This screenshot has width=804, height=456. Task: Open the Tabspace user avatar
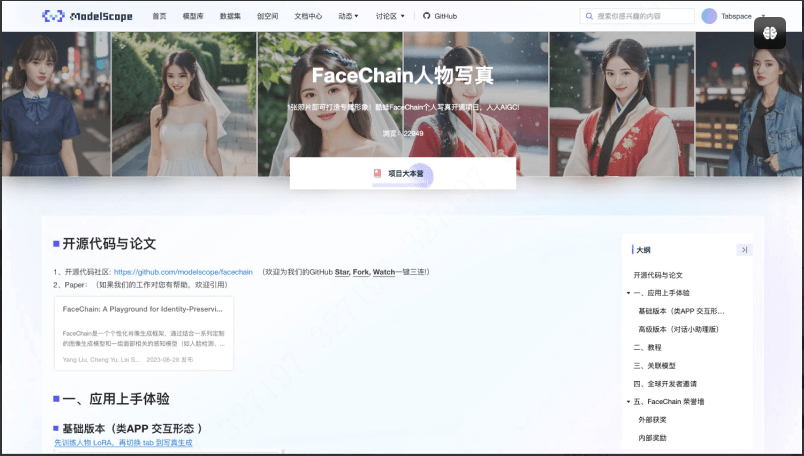[709, 16]
